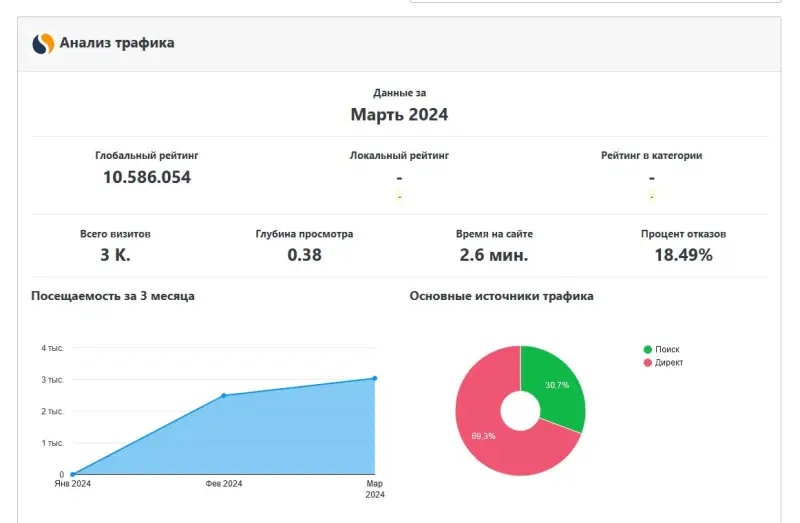Image resolution: width=800 pixels, height=523 pixels.
Task: Click the SimilarWeb logo icon
Action: point(43,44)
